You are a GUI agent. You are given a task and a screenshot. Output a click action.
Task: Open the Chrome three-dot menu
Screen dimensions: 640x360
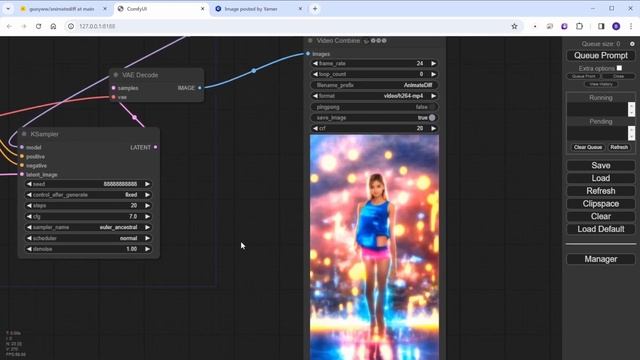(631, 26)
